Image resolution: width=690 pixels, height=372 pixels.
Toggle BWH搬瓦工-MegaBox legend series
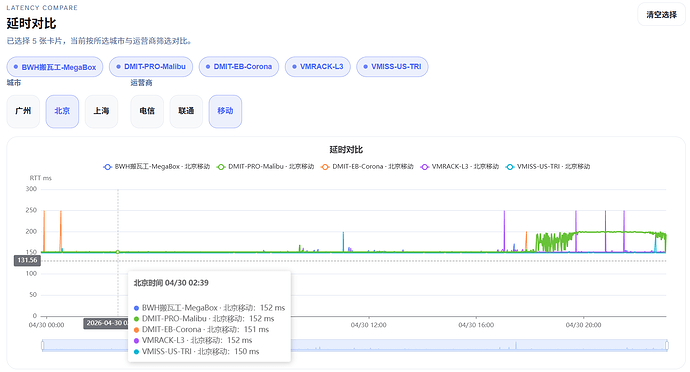tap(157, 167)
